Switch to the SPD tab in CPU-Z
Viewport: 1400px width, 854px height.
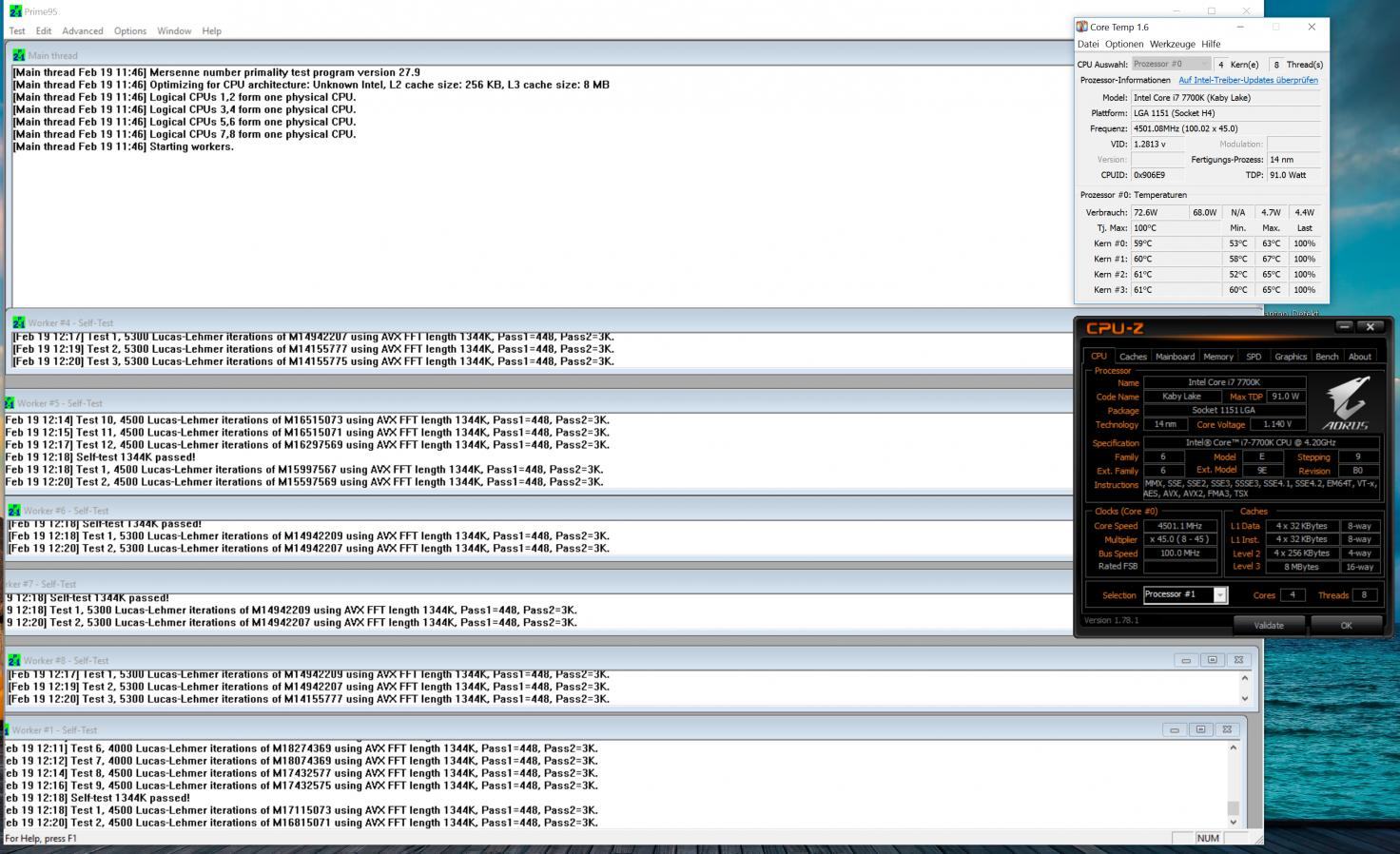[x=1254, y=357]
